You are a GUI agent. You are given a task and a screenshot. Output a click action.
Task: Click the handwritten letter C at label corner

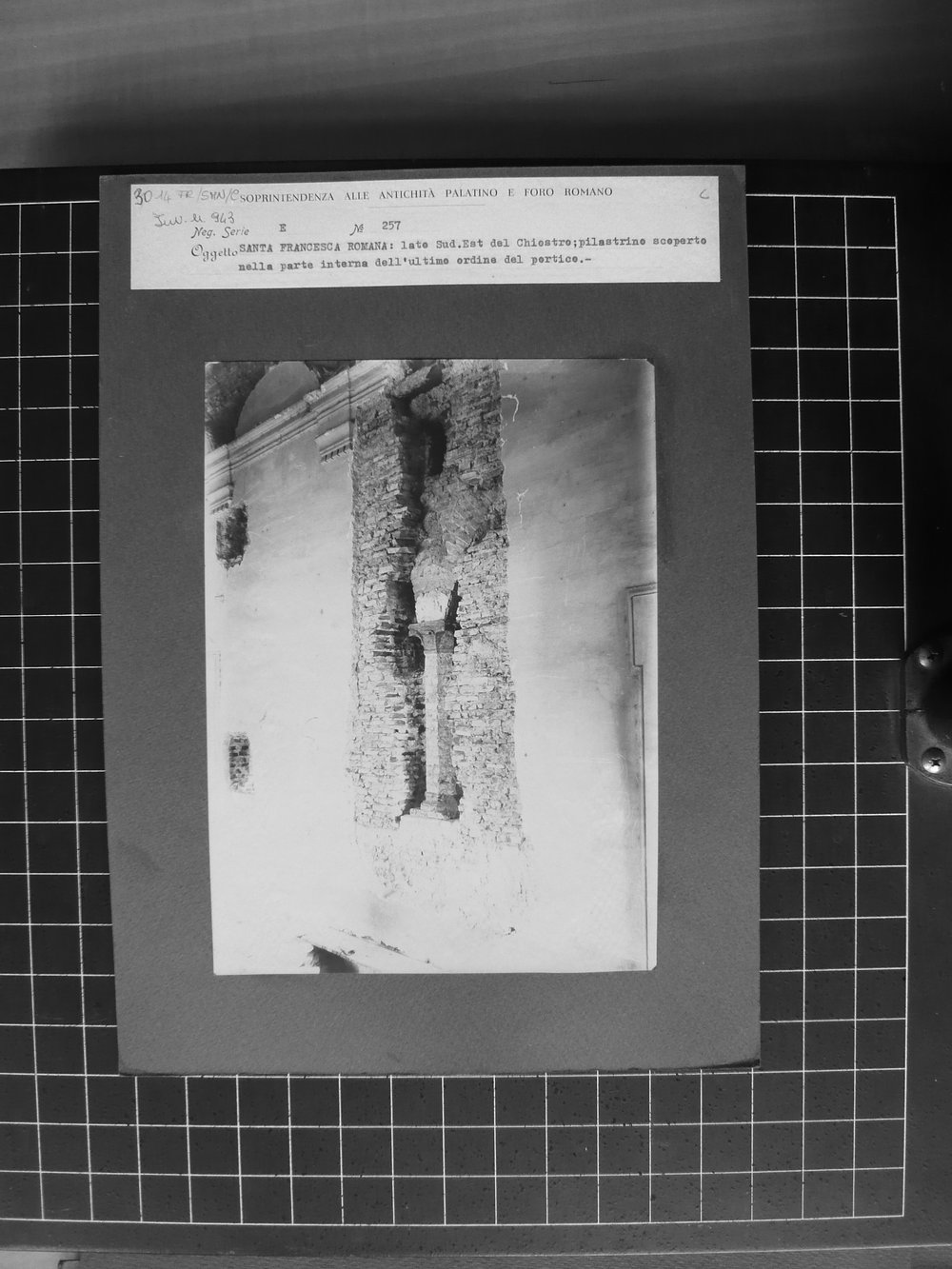point(702,193)
